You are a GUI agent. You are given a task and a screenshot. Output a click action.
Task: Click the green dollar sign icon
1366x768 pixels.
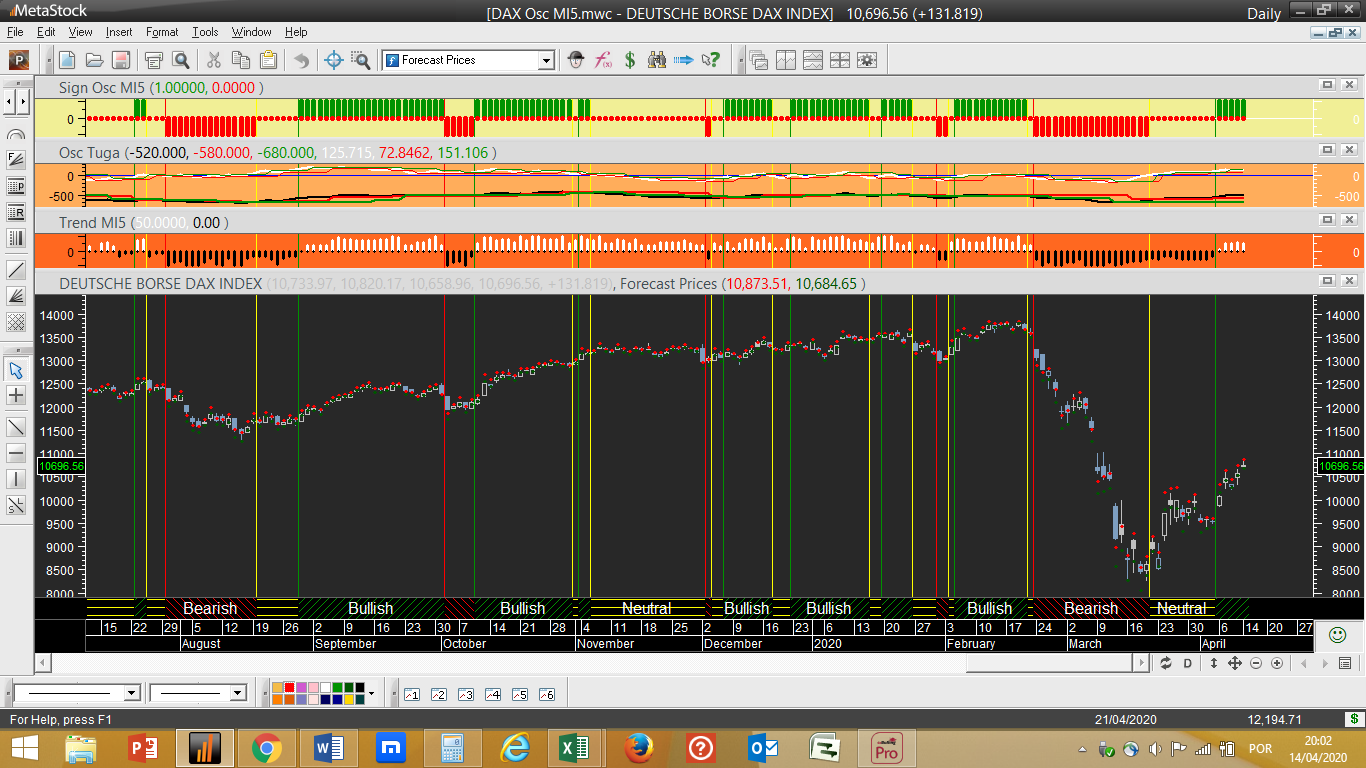point(630,60)
